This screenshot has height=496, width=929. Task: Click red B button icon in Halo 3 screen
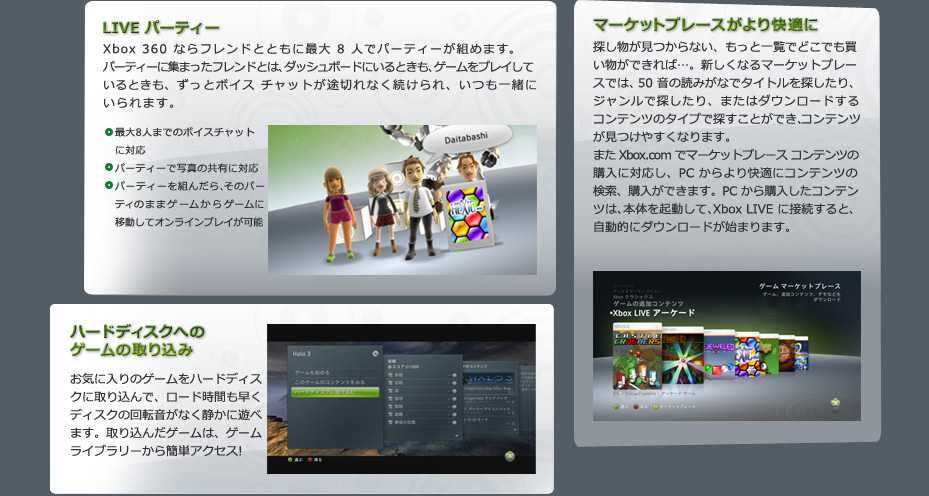310,459
